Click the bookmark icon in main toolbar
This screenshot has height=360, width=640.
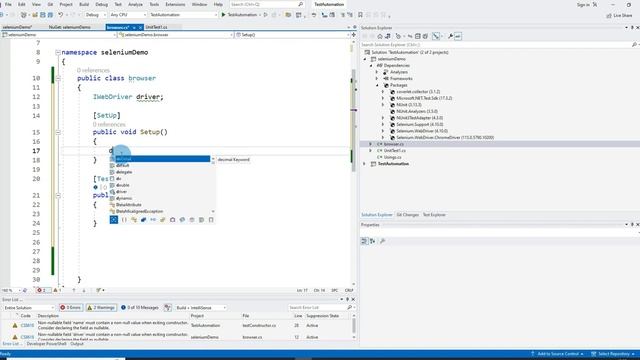[x=360, y=15]
